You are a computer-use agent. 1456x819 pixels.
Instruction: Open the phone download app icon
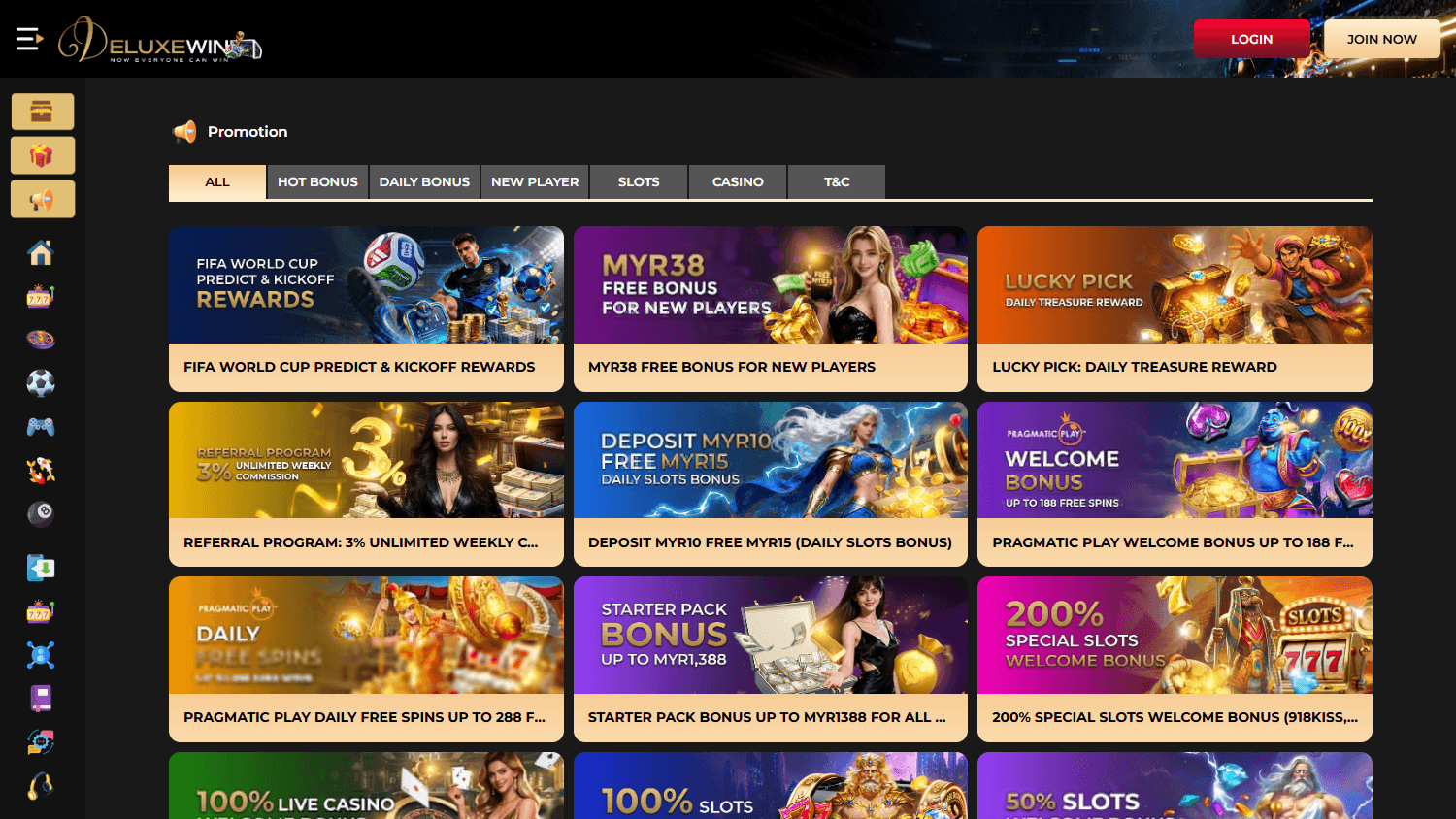coord(41,568)
